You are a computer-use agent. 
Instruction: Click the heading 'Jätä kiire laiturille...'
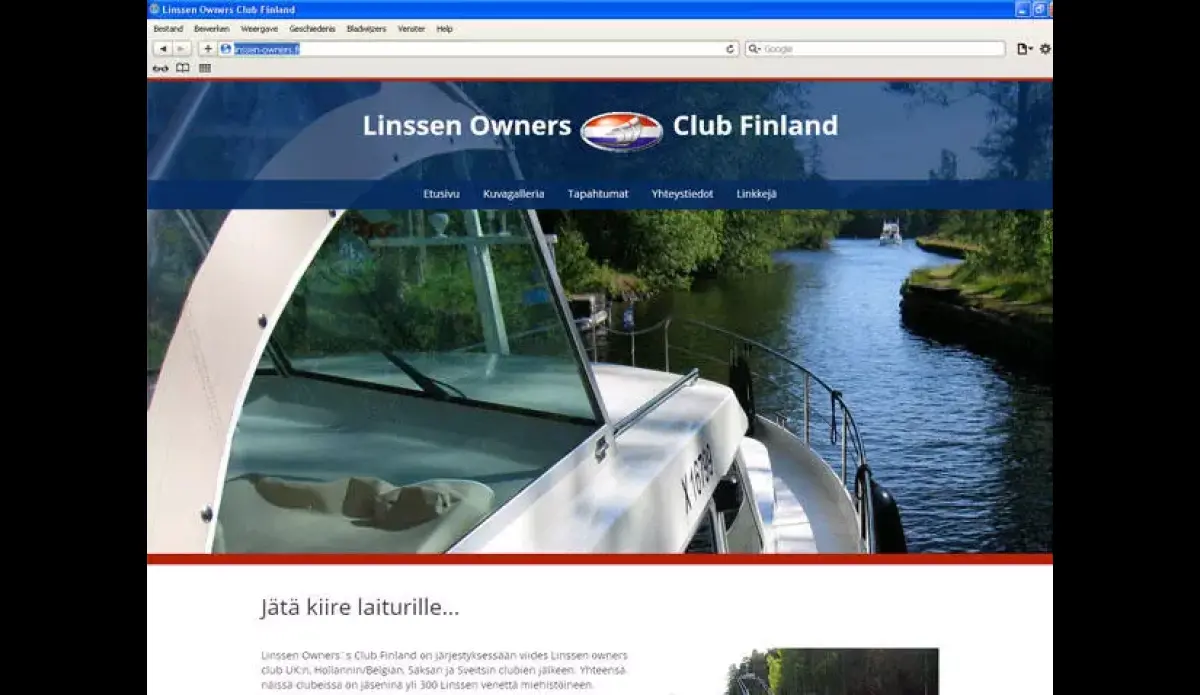360,607
